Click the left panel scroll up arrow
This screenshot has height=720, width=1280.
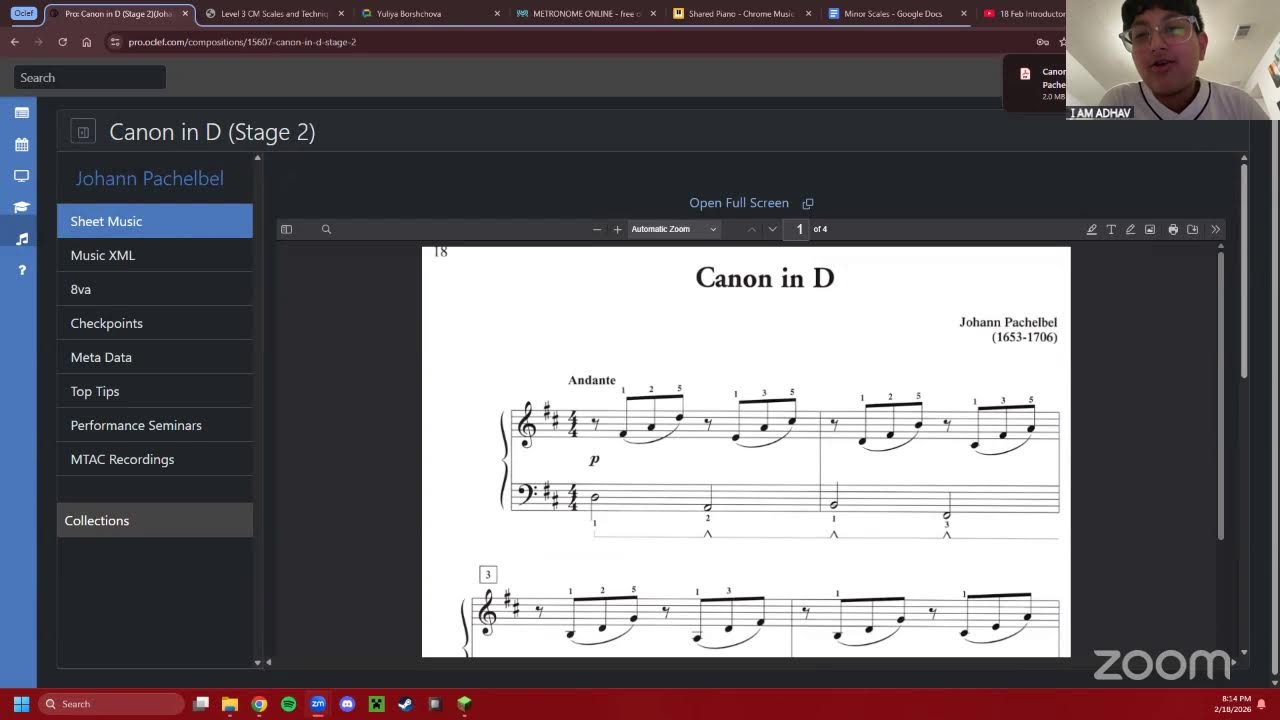point(257,158)
